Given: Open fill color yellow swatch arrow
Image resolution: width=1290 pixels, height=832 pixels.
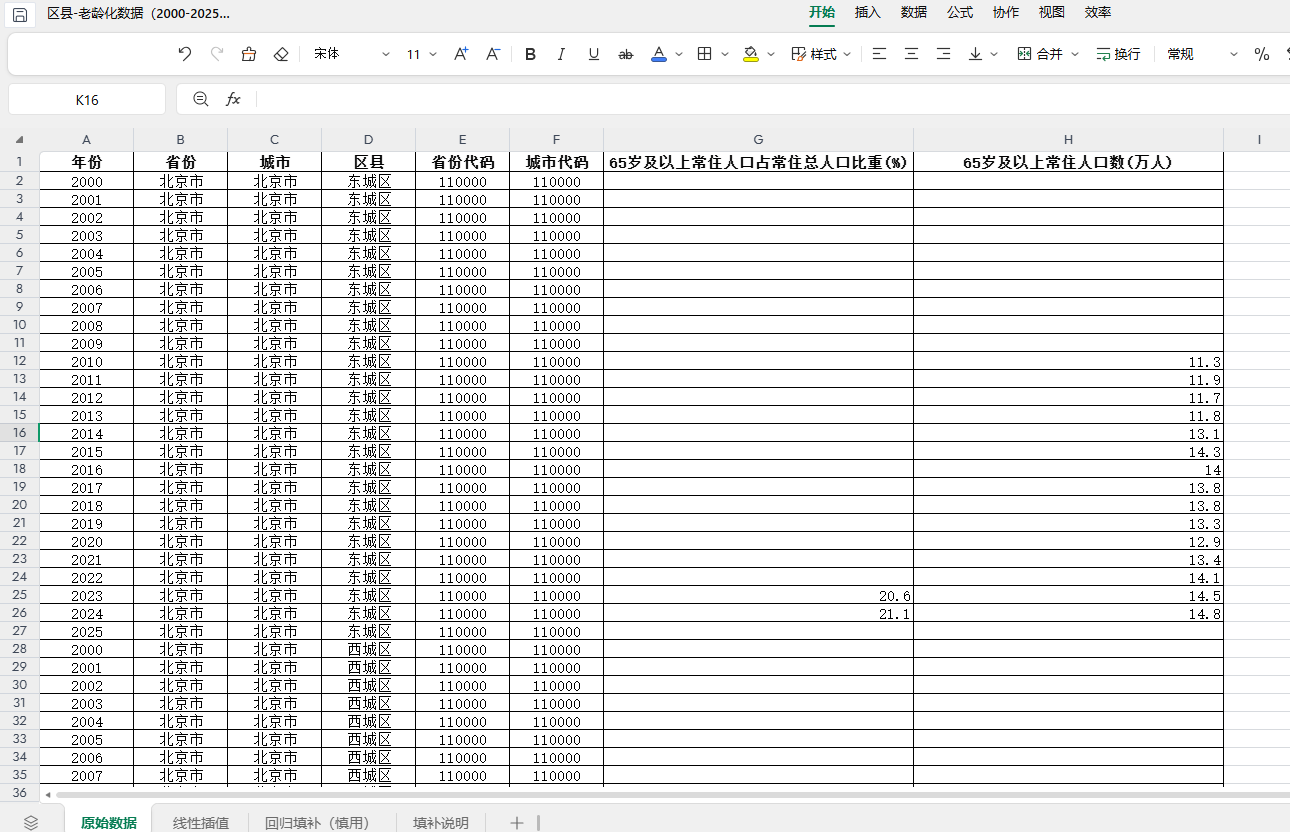Looking at the screenshot, I should 771,54.
